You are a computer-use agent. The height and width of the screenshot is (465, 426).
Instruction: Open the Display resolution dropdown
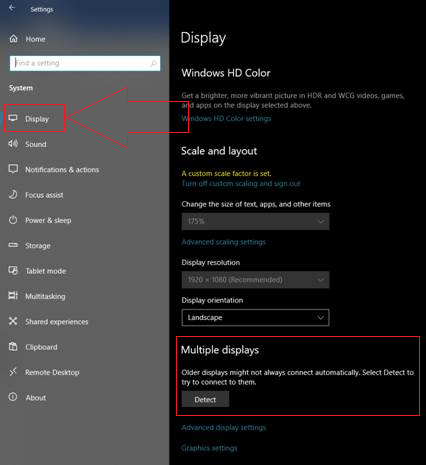coord(255,280)
